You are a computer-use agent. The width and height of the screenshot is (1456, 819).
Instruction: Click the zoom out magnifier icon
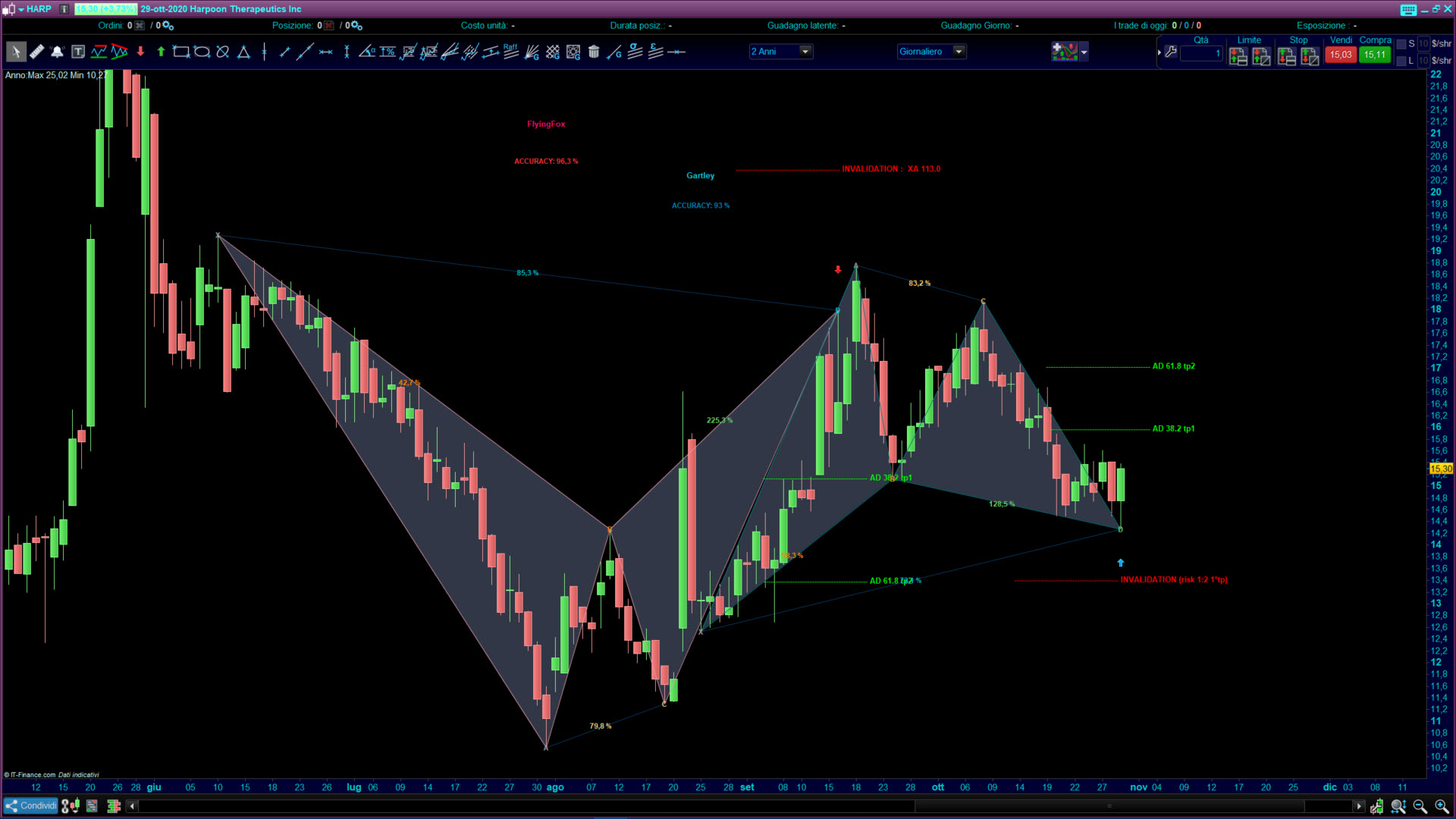click(1420, 806)
